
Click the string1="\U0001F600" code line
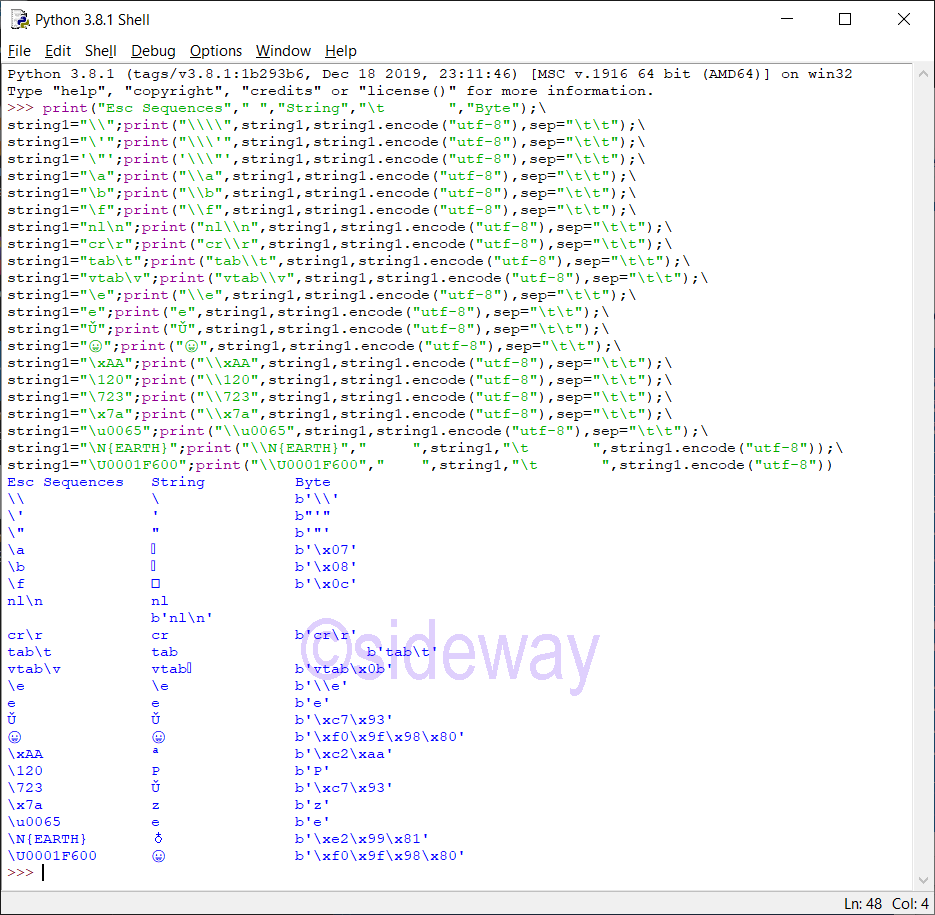click(420, 465)
